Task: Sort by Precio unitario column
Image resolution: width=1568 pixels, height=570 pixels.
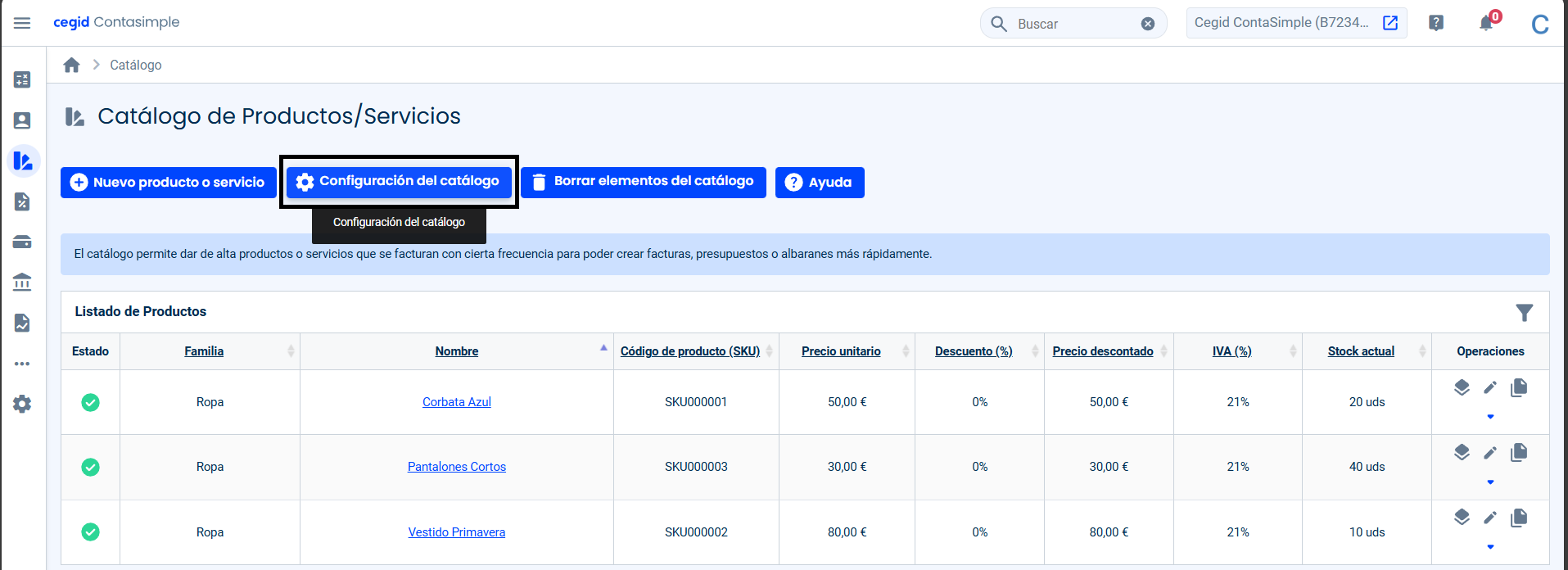Action: click(x=841, y=351)
